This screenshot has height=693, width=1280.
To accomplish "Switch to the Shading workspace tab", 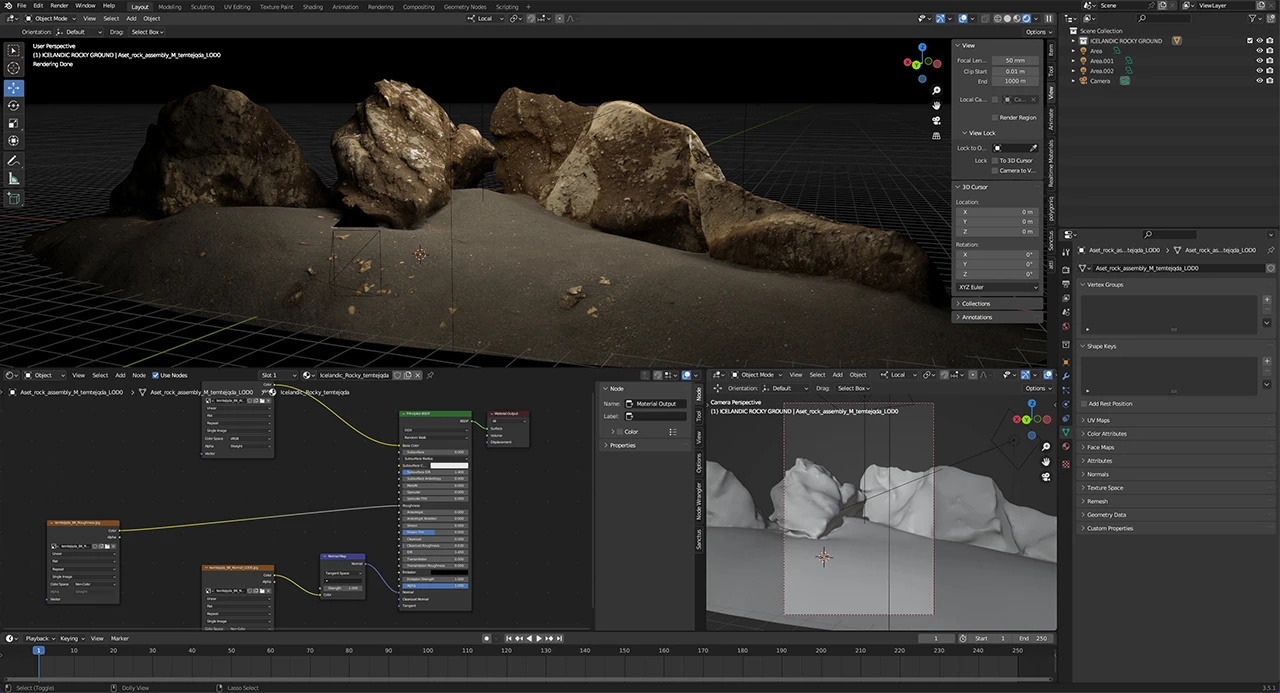I will click(x=312, y=6).
